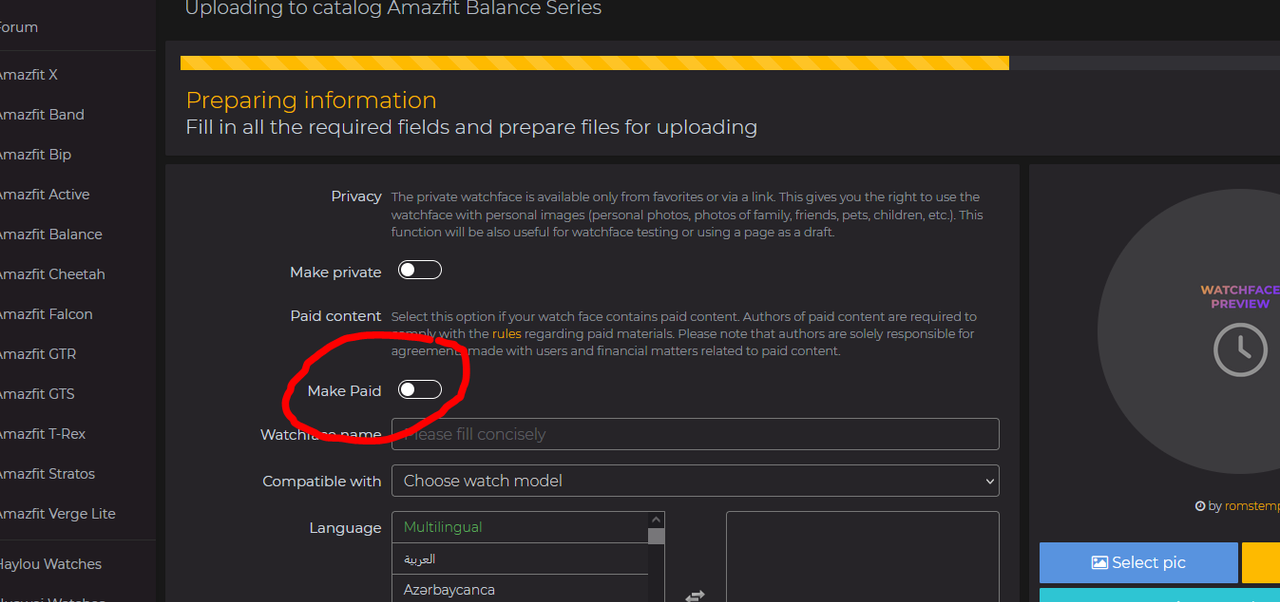The height and width of the screenshot is (602, 1280).
Task: Click the watchface preview clock image
Action: [x=1240, y=350]
